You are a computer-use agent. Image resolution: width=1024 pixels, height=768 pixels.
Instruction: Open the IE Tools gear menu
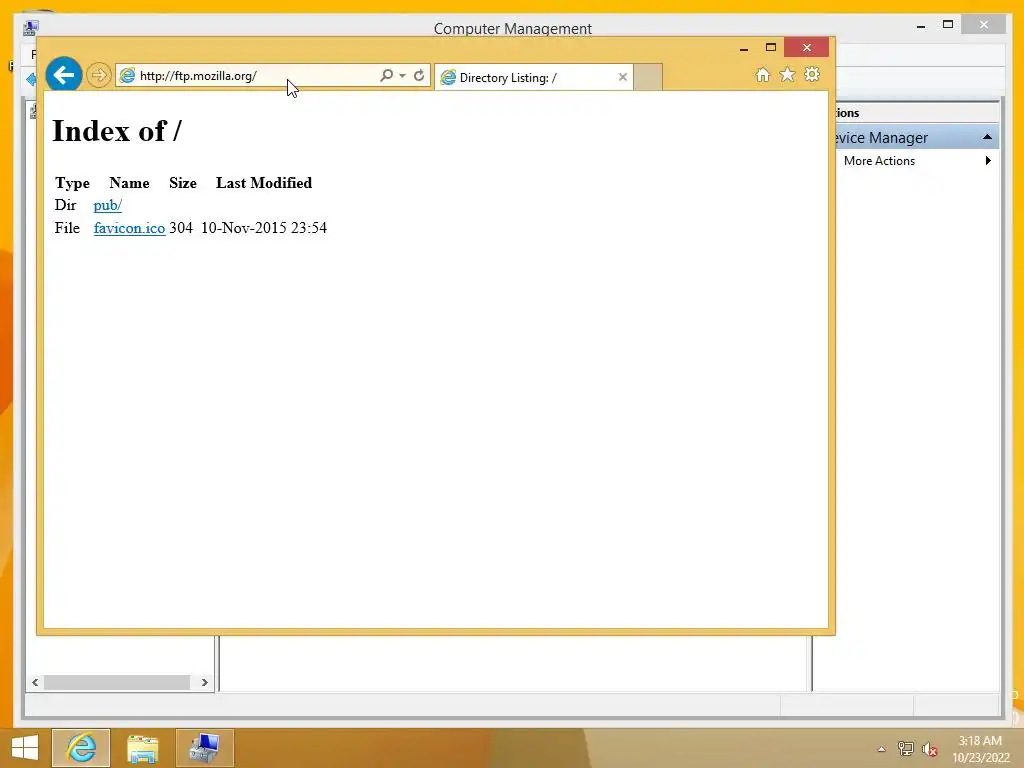(x=812, y=74)
